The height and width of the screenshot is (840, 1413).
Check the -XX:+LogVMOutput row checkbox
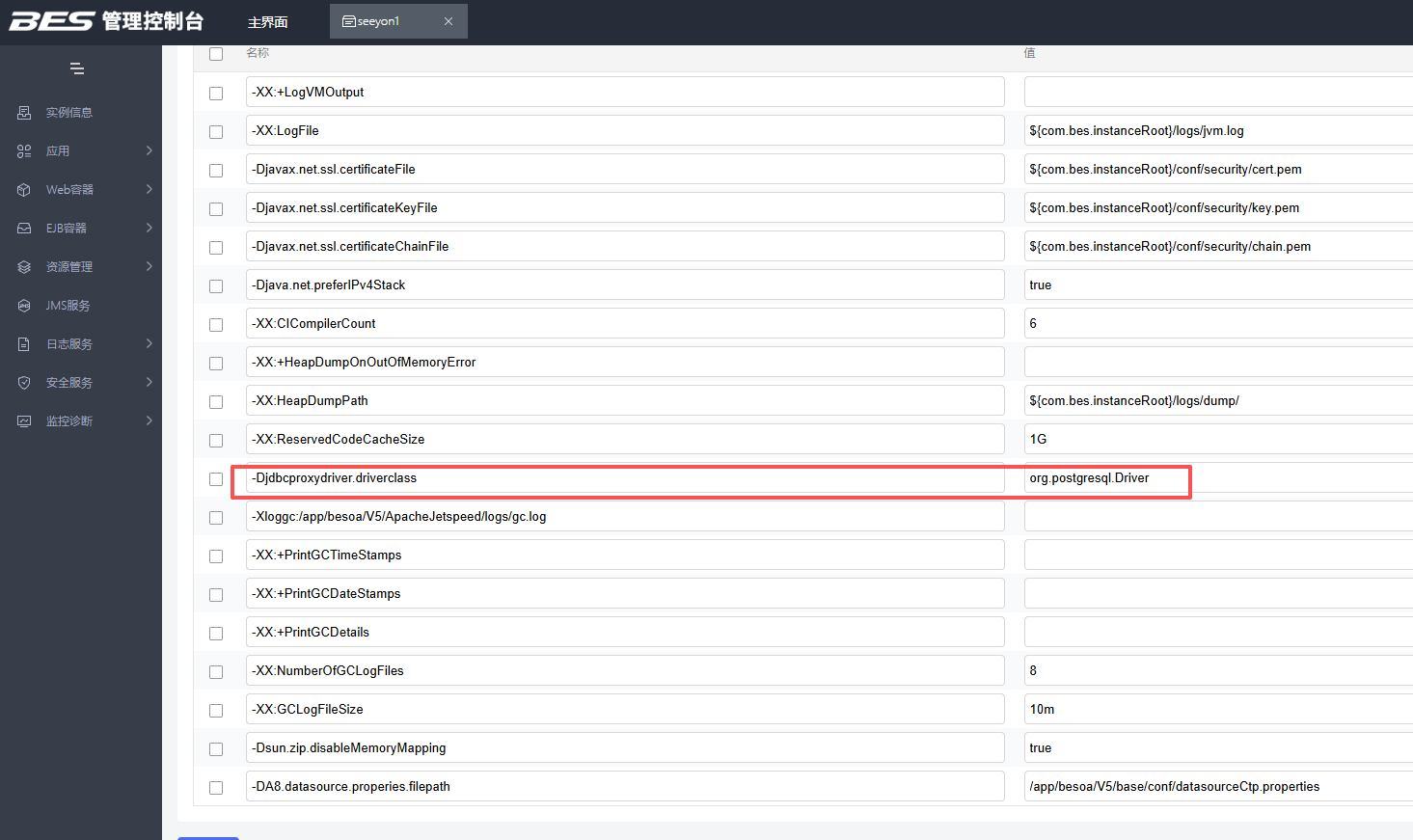point(216,94)
